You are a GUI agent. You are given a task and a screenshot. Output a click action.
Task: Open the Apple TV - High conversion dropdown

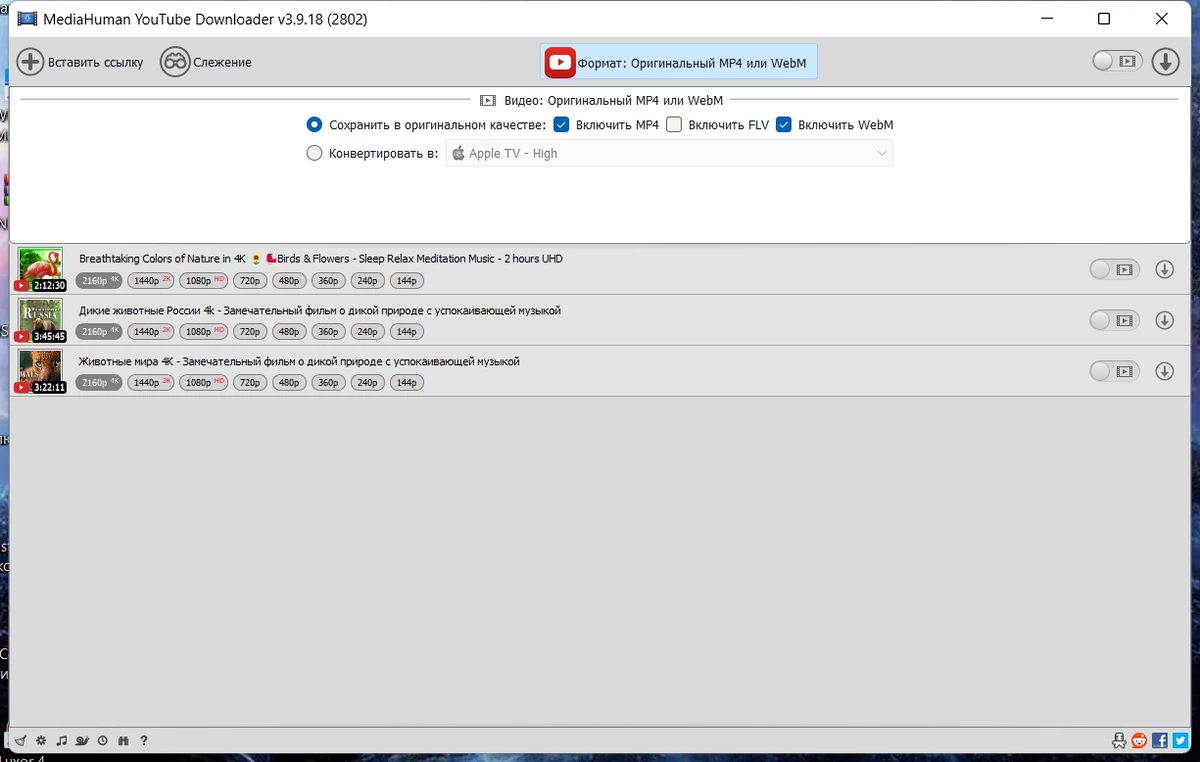[669, 153]
